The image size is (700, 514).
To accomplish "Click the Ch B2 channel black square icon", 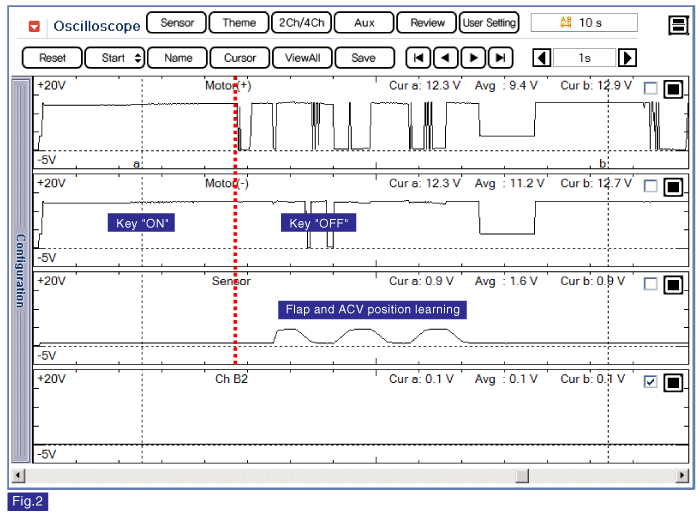I will [x=673, y=383].
